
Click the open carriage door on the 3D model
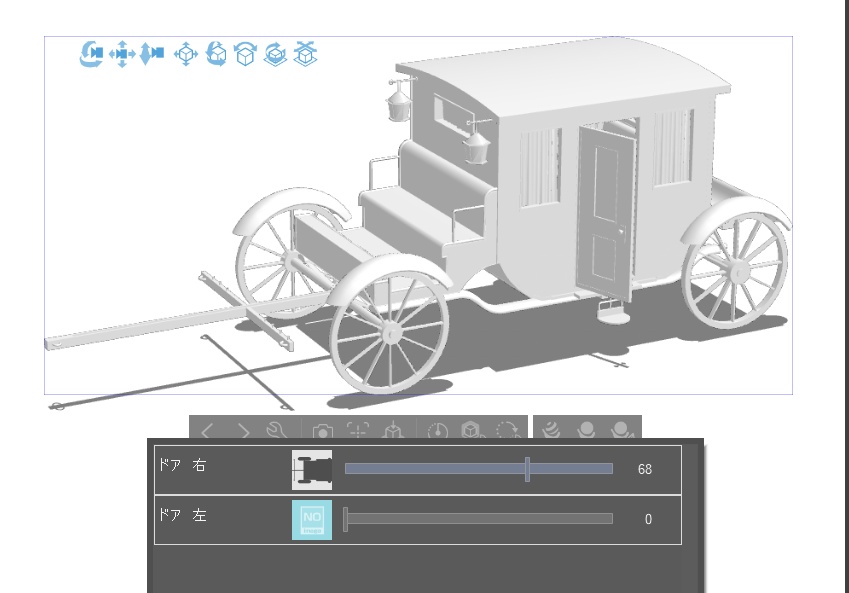(604, 212)
